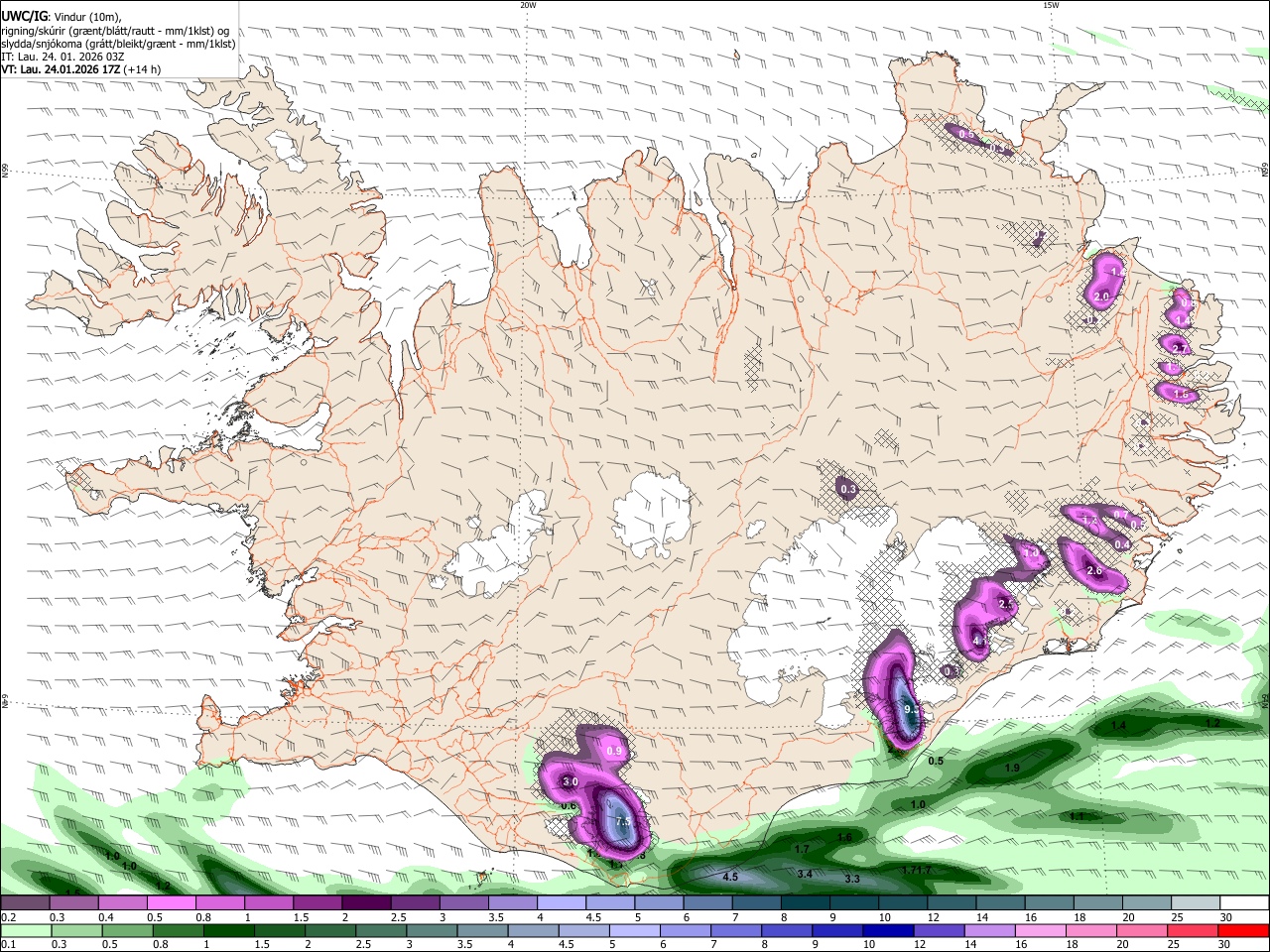Click the 4.5 rain value over the sea
Viewport: 1270px width, 952px height.
click(x=730, y=877)
